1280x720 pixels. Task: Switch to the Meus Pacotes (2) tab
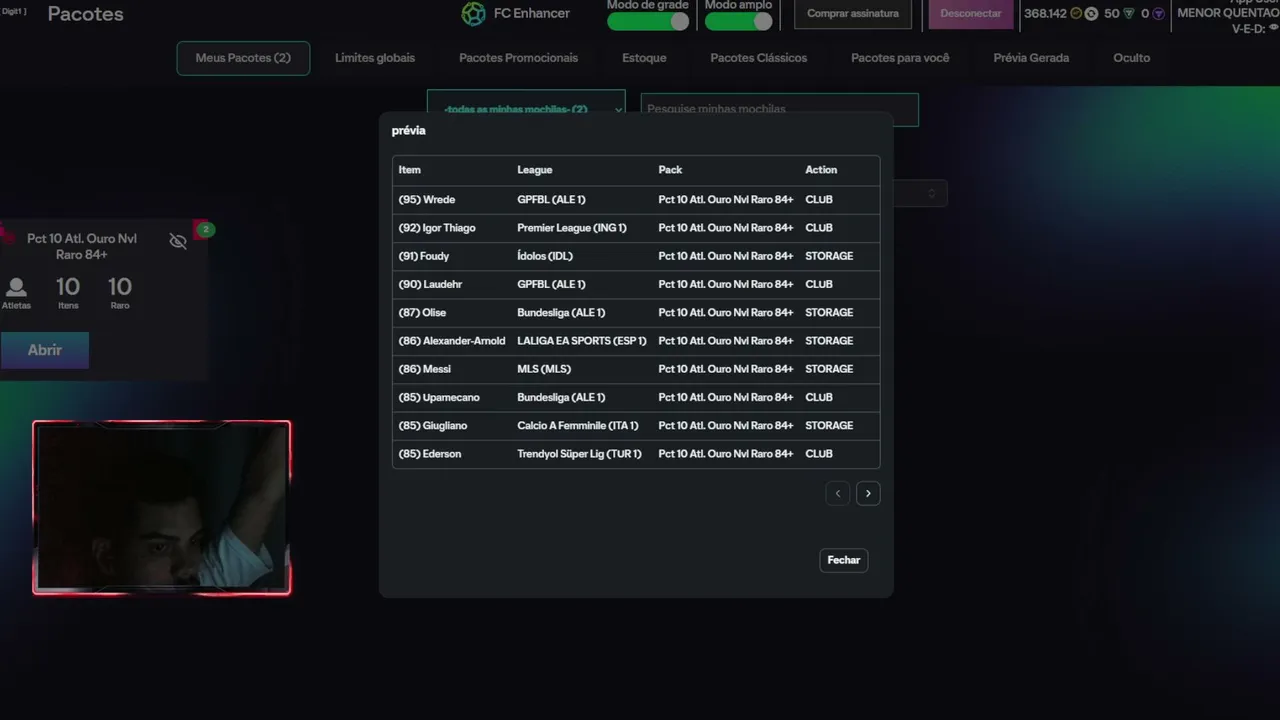tap(243, 58)
